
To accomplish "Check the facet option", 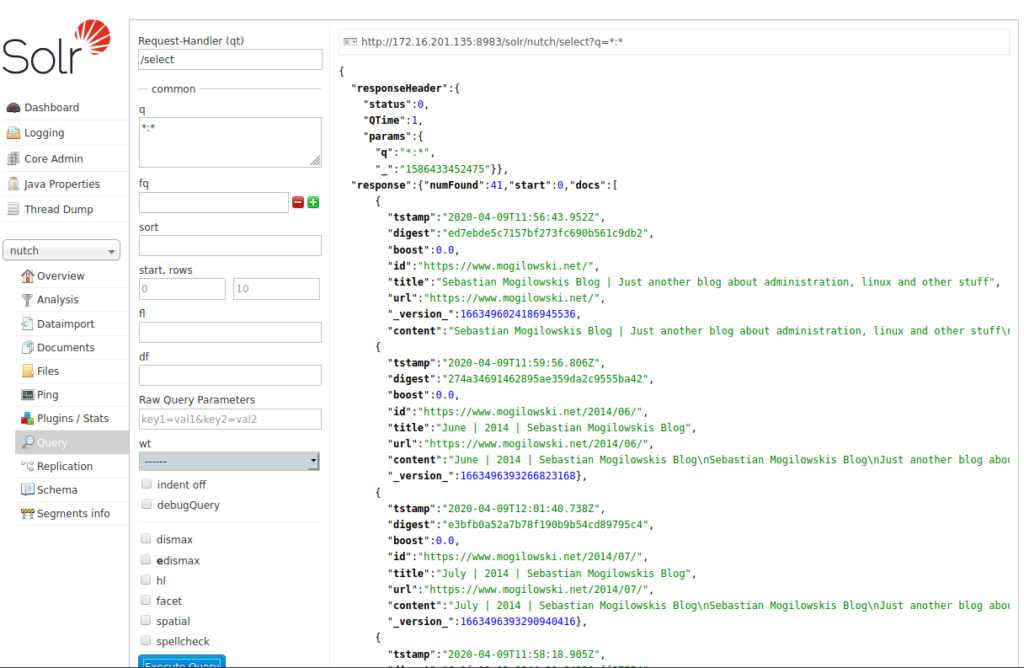I will [145, 600].
